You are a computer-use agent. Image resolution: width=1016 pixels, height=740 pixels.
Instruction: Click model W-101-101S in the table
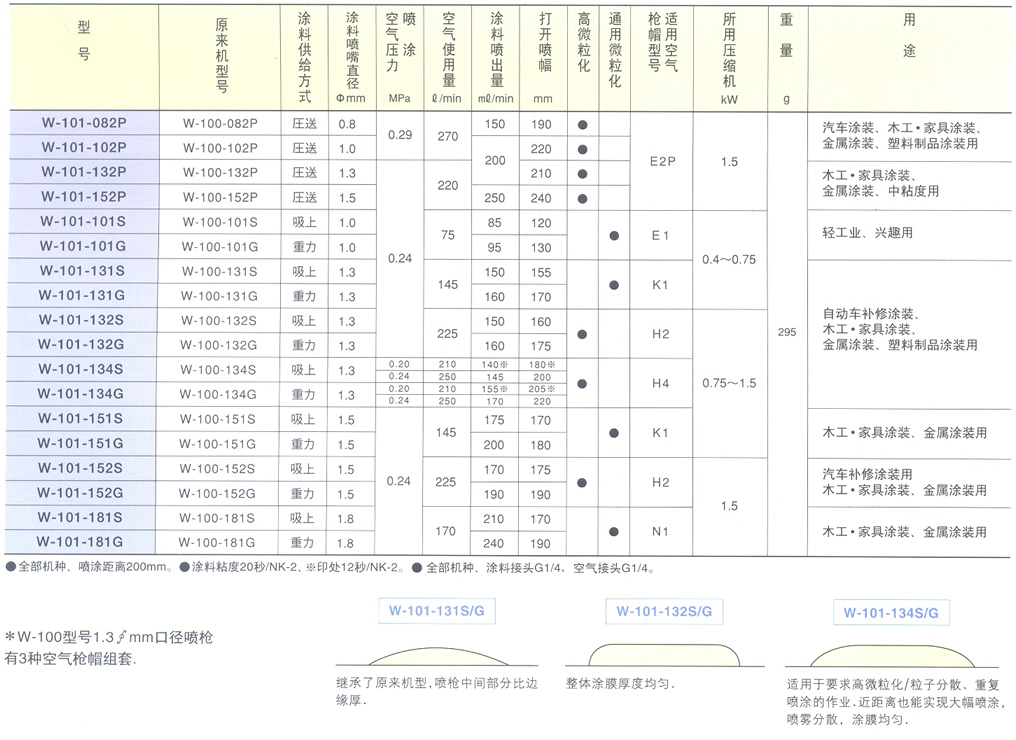83,221
